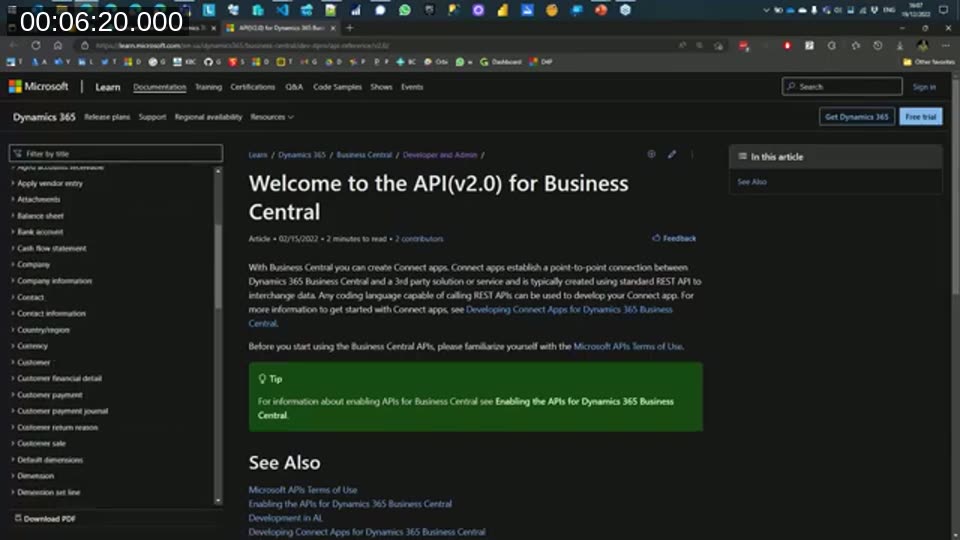Screen dimensions: 960x540
Task: Expand Bank account tree node
Action: pyautogui.click(x=13, y=231)
